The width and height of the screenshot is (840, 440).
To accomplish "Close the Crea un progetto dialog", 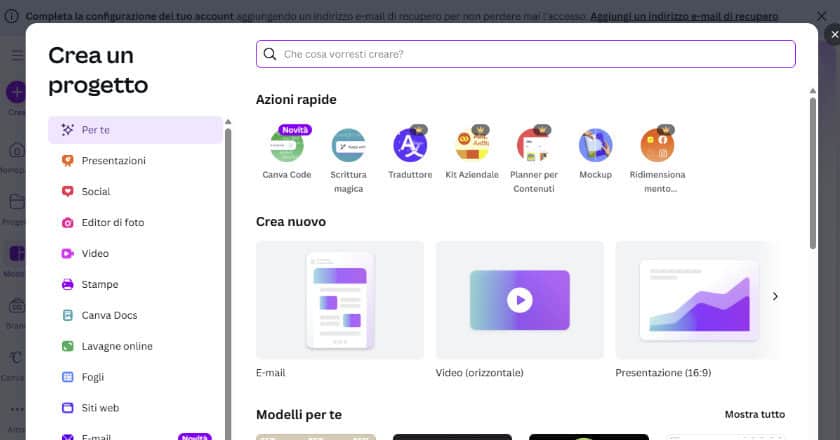I will (834, 35).
